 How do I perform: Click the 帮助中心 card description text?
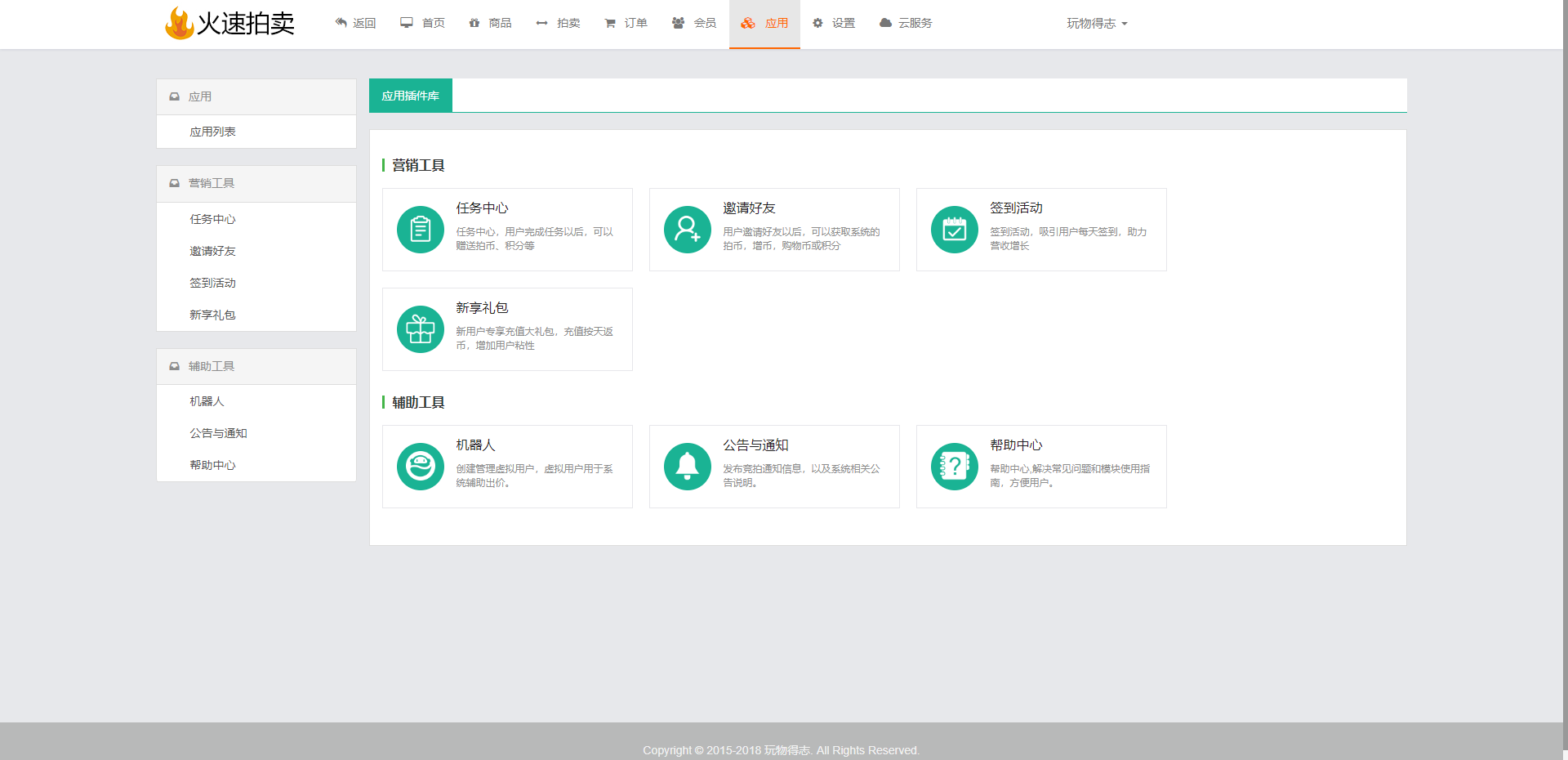1070,476
